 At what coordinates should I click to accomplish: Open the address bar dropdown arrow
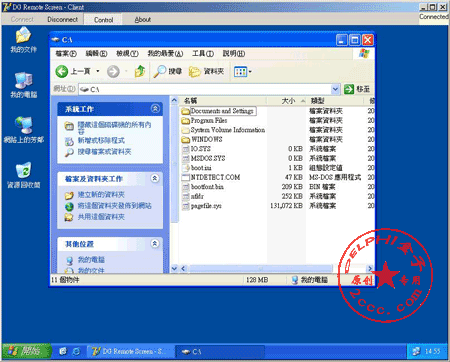click(335, 89)
